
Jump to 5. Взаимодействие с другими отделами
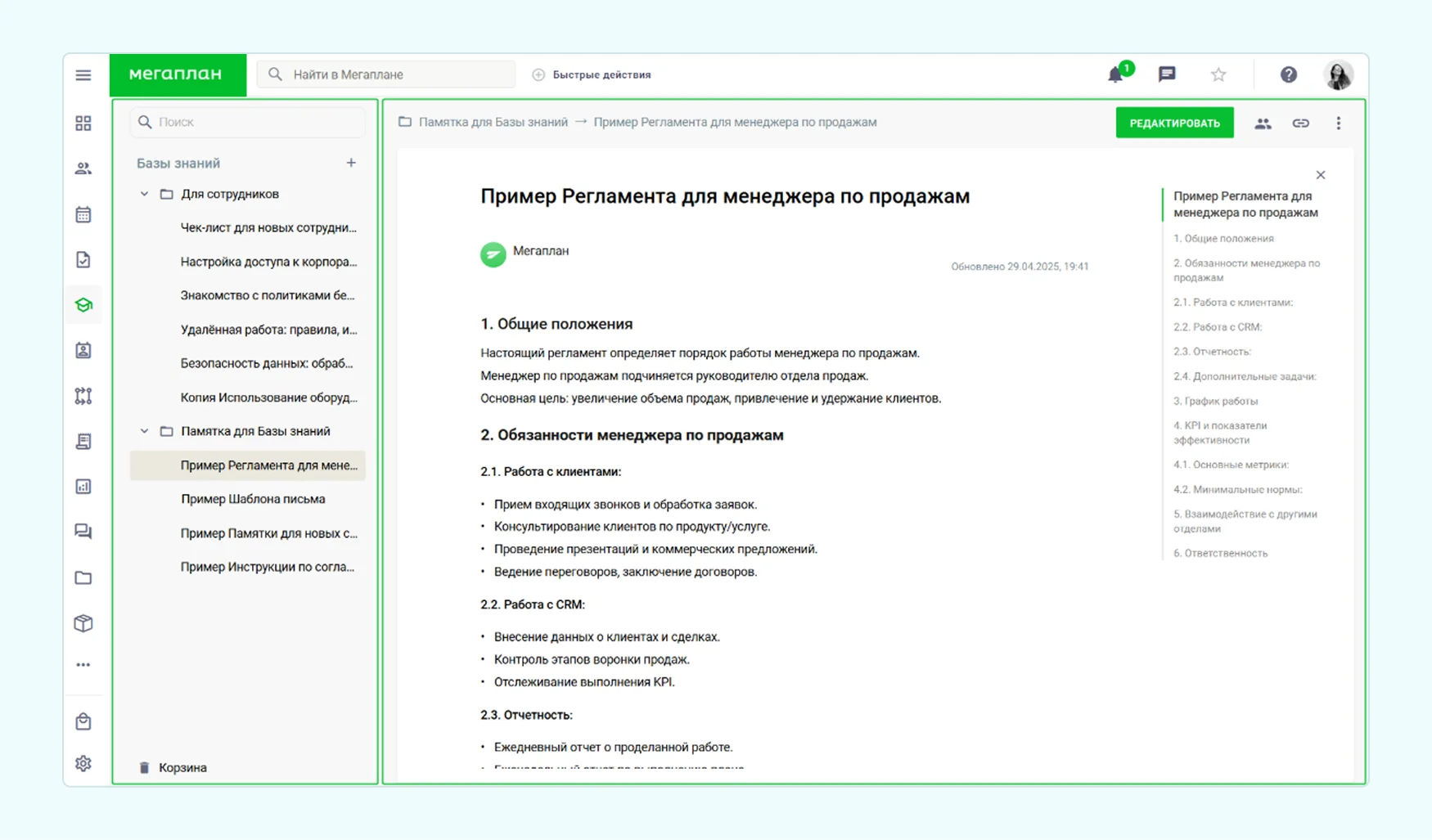[x=1245, y=521]
